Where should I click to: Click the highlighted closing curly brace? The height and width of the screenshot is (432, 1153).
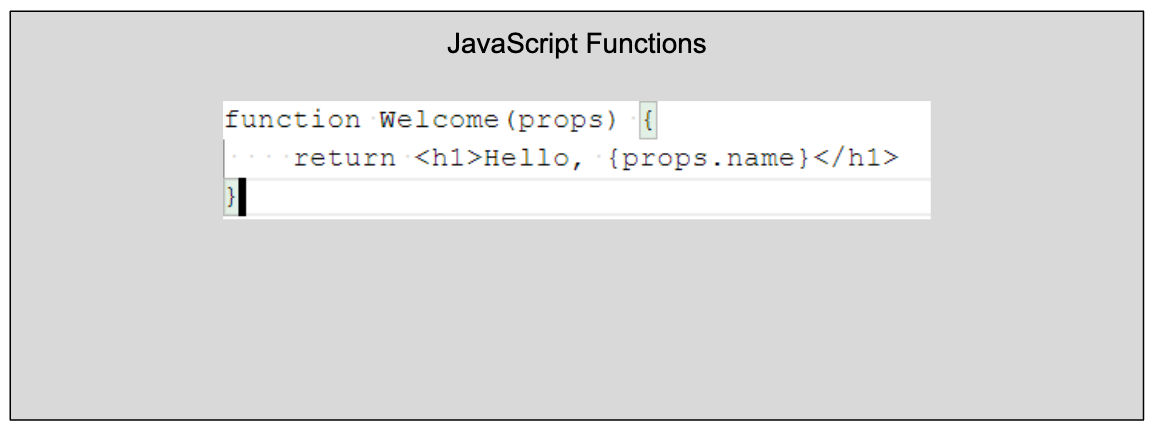click(231, 197)
